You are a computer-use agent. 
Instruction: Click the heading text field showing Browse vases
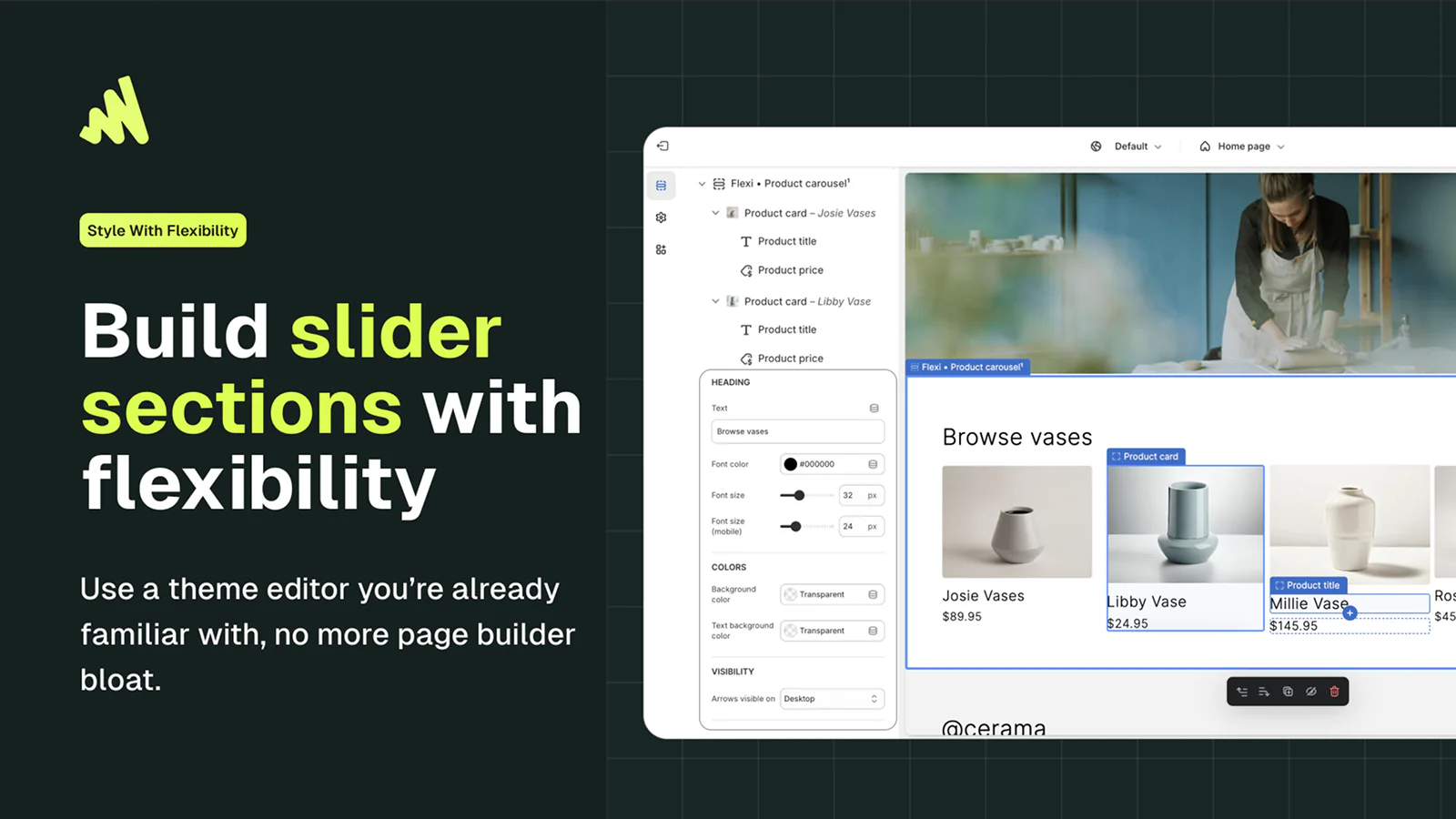(x=796, y=430)
